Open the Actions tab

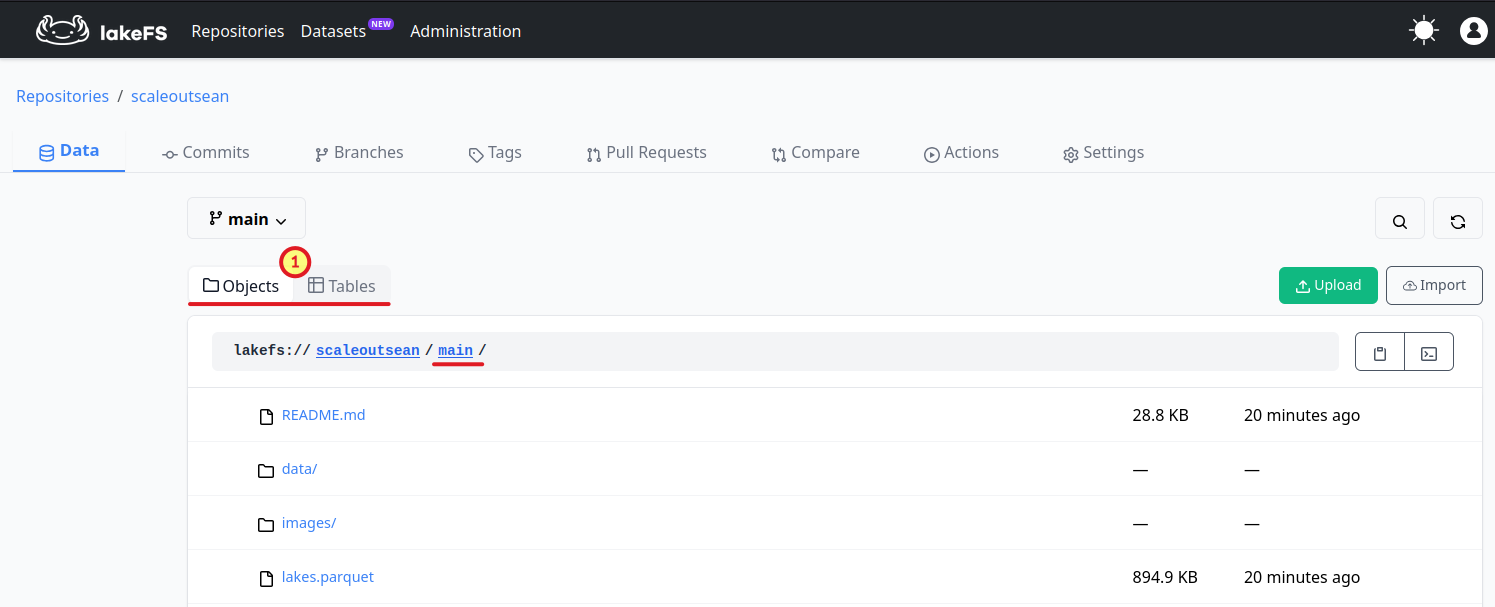pos(961,152)
